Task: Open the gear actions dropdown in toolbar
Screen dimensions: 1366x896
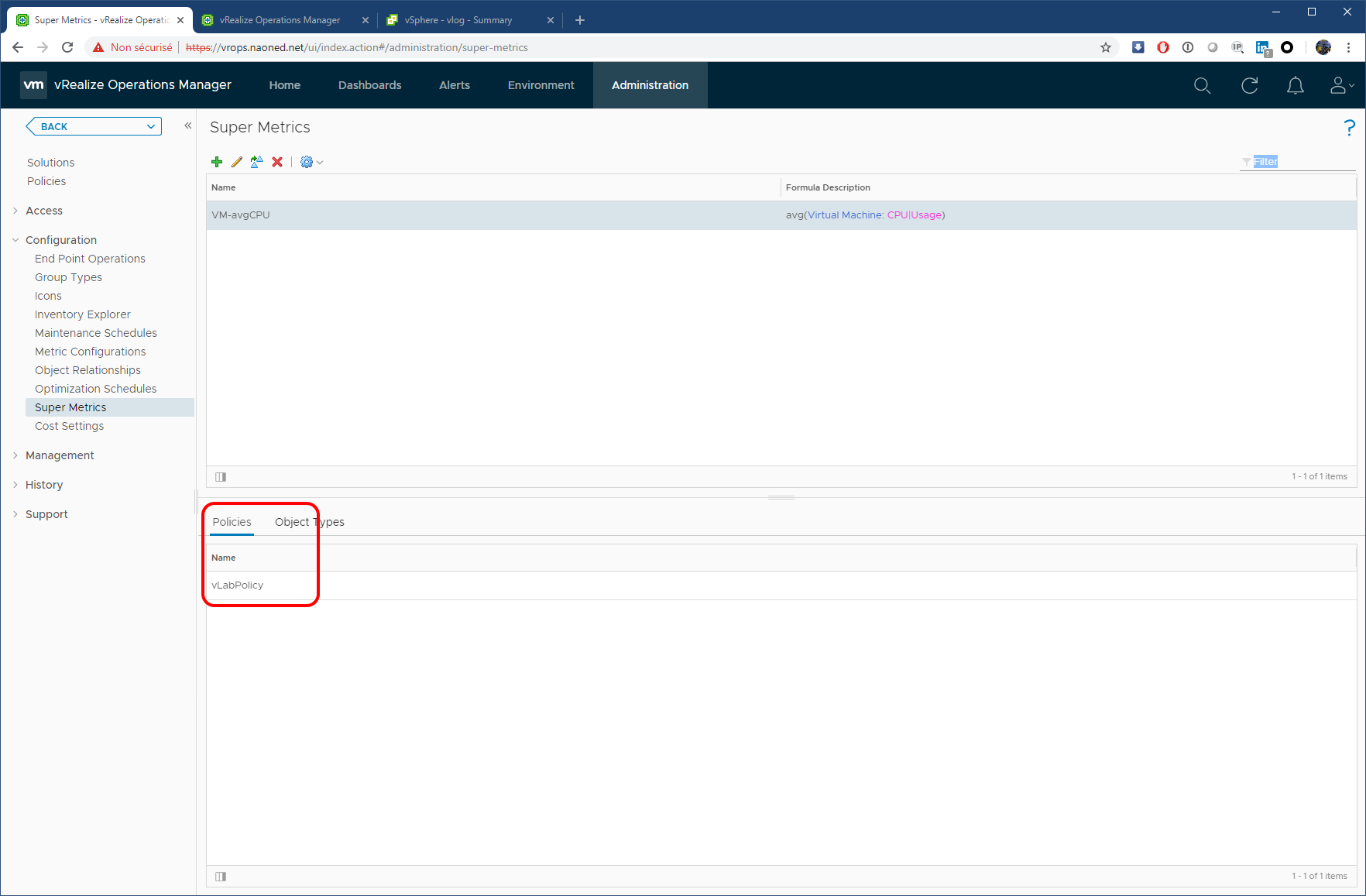Action: (311, 162)
